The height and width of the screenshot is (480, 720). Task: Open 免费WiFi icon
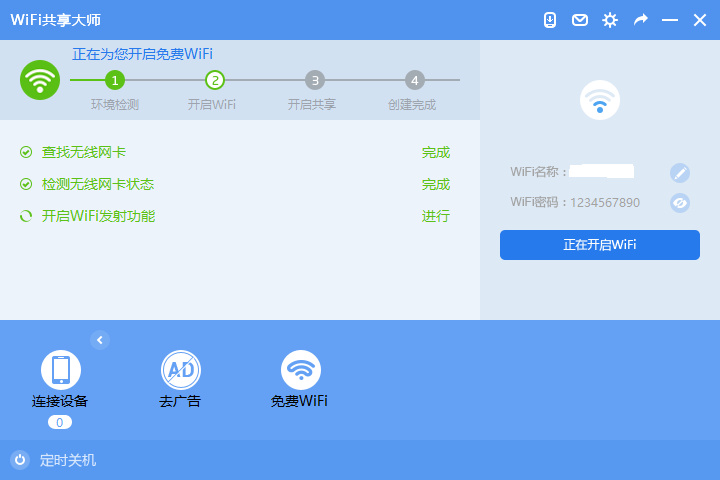301,370
